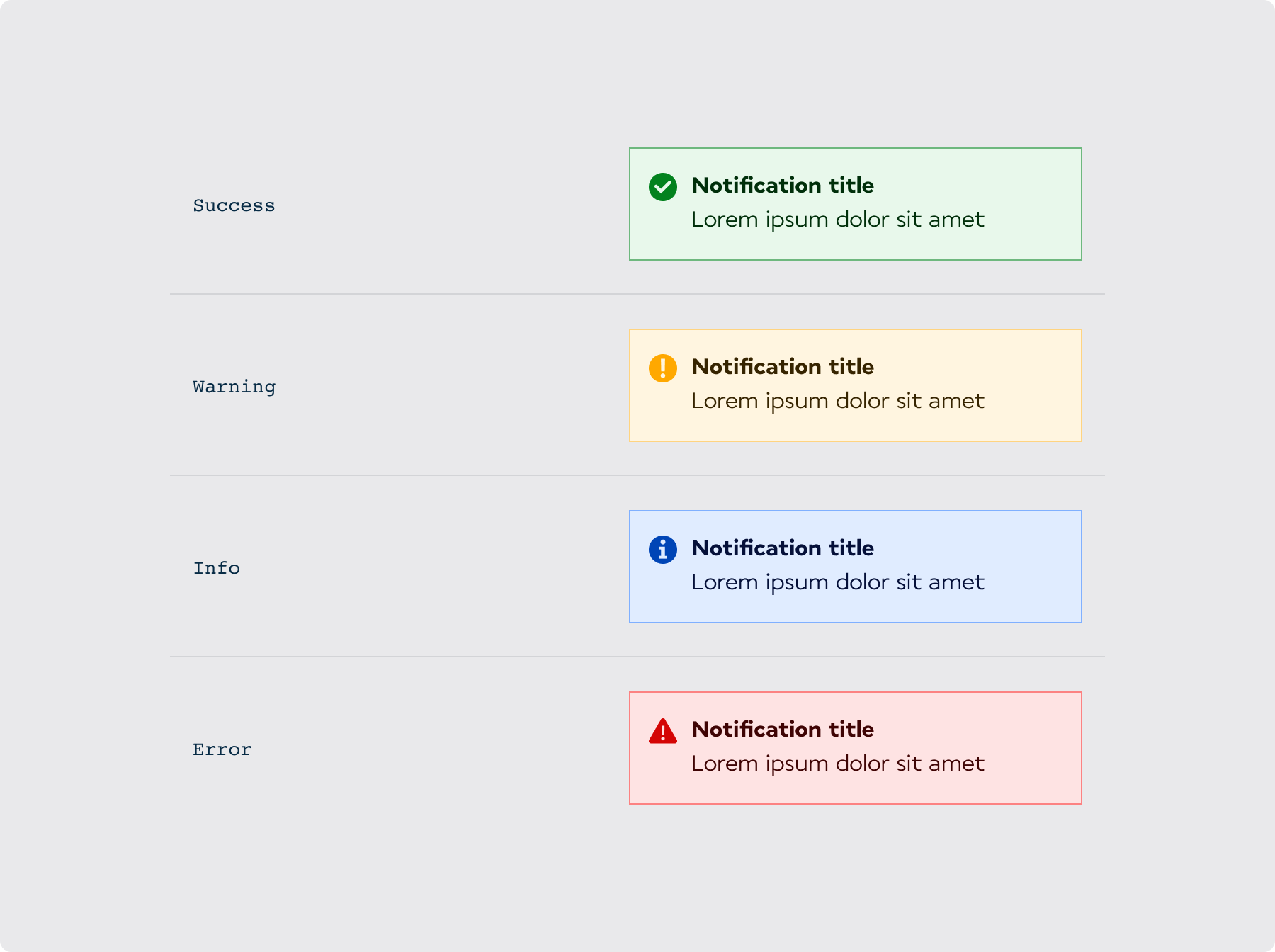Click the orange exclamation warning icon
The width and height of the screenshot is (1275, 952).
pos(663,368)
